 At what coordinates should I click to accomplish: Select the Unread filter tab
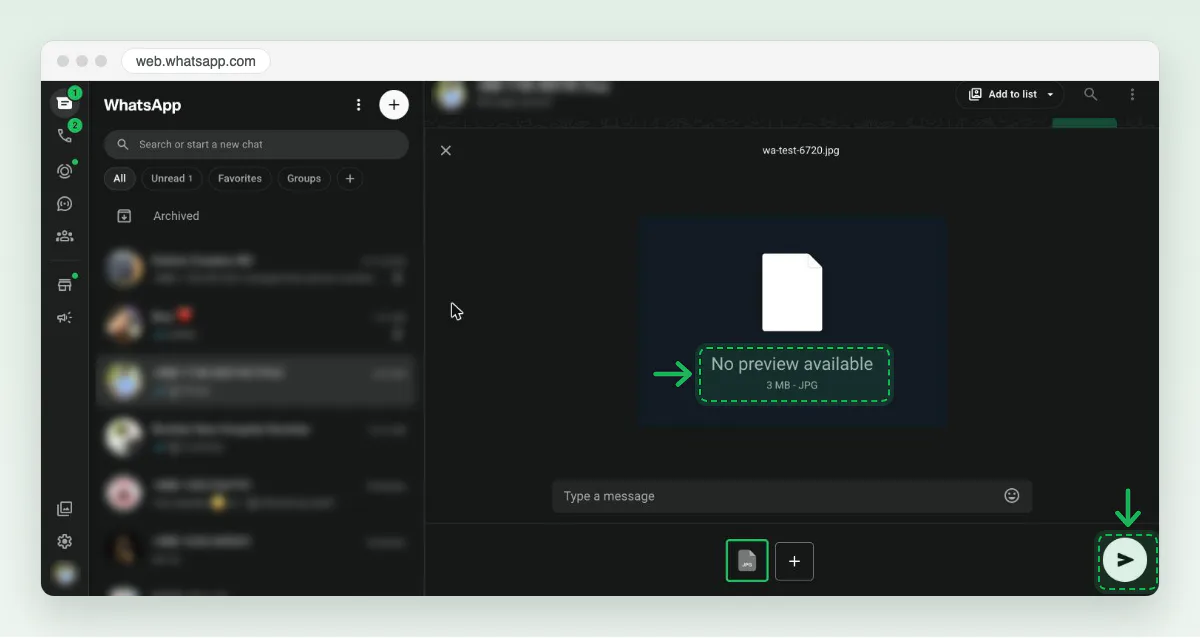[x=172, y=179]
